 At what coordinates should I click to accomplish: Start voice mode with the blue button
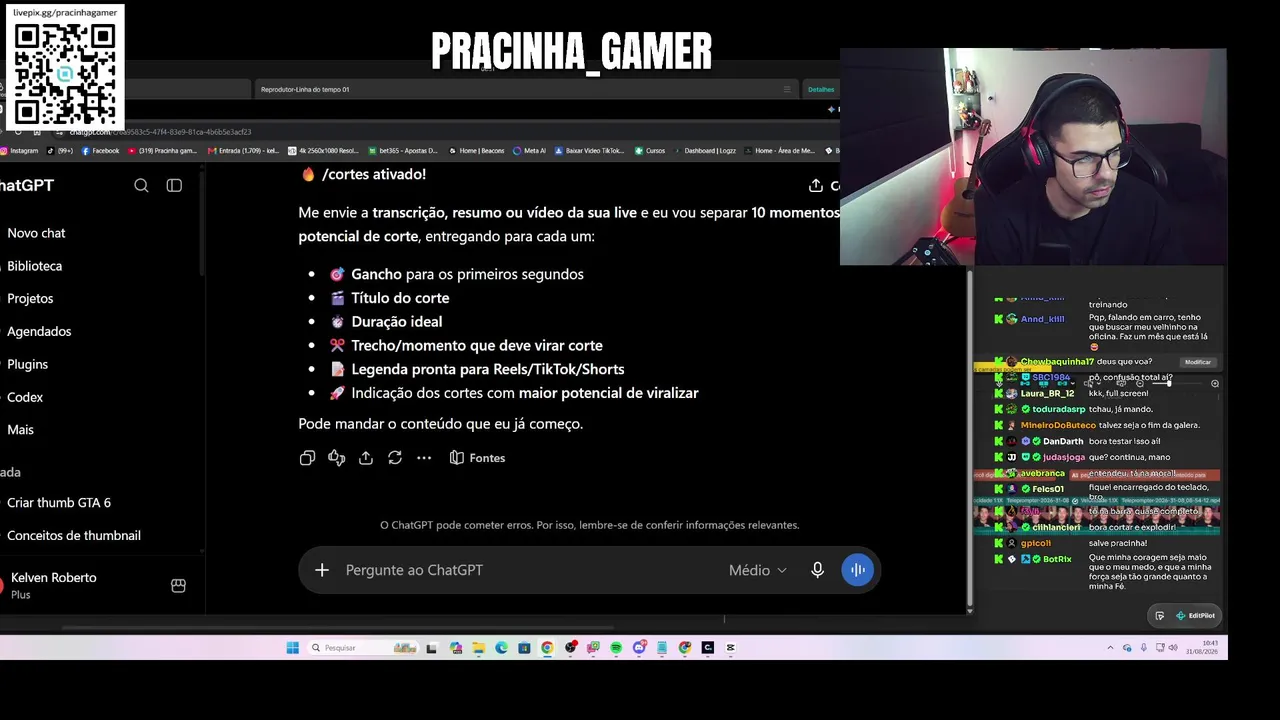857,570
